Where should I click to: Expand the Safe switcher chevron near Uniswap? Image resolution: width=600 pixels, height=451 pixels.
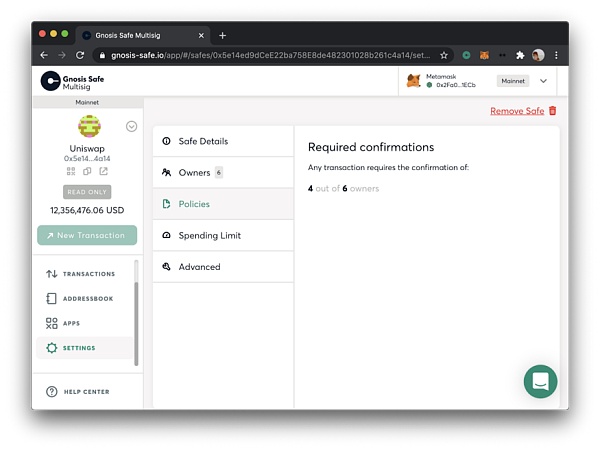click(132, 126)
